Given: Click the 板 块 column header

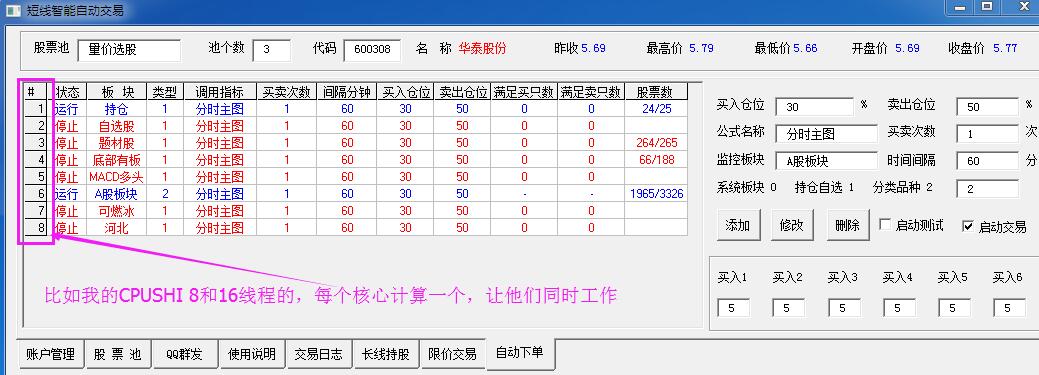Looking at the screenshot, I should (116, 92).
